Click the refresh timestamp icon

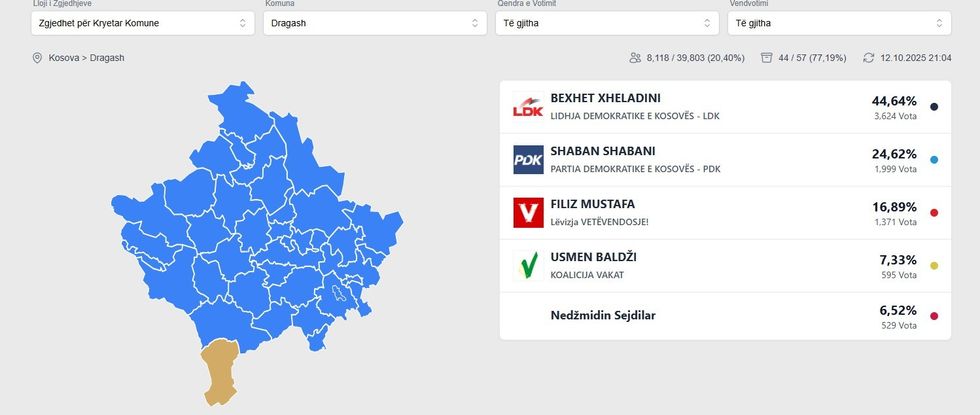[x=869, y=58]
